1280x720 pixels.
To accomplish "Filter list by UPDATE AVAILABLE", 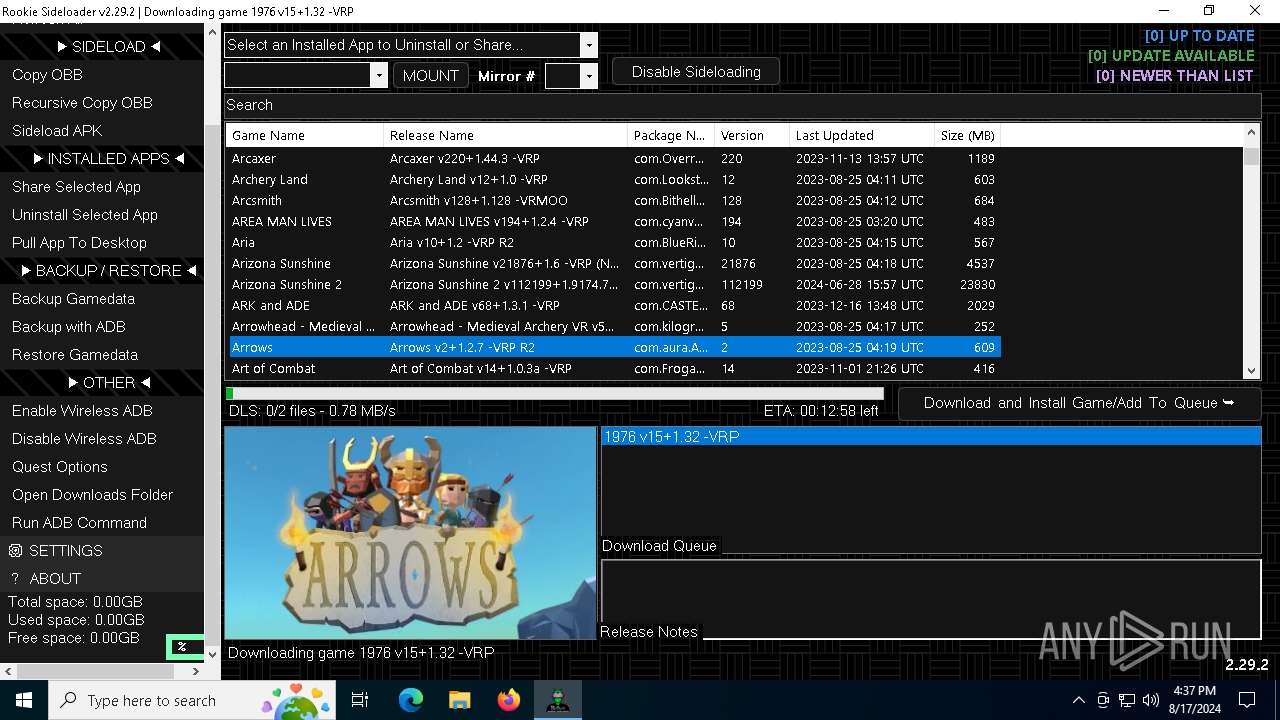I will click(1171, 56).
